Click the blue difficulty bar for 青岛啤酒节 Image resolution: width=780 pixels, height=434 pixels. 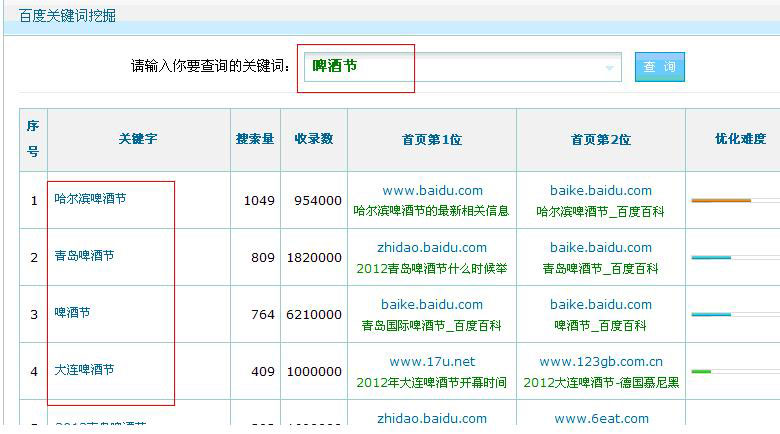(x=711, y=257)
